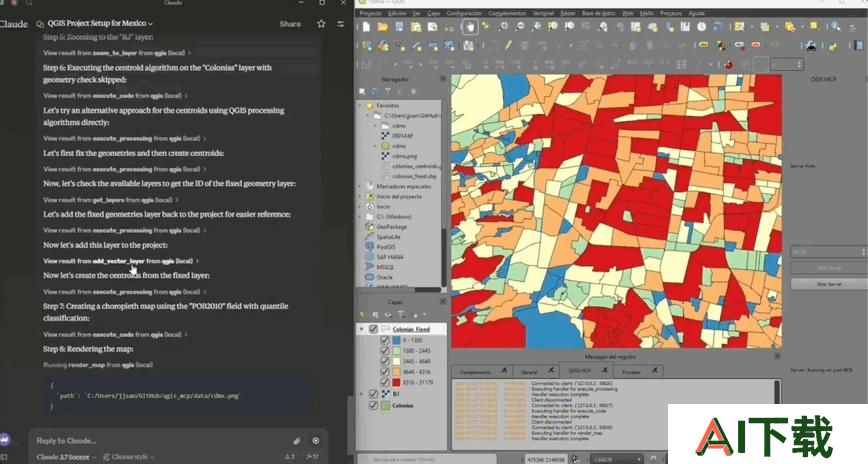This screenshot has height=464, width=868.
Task: Uncheck the Colonias_Fixed layer checkbox
Action: click(x=373, y=329)
